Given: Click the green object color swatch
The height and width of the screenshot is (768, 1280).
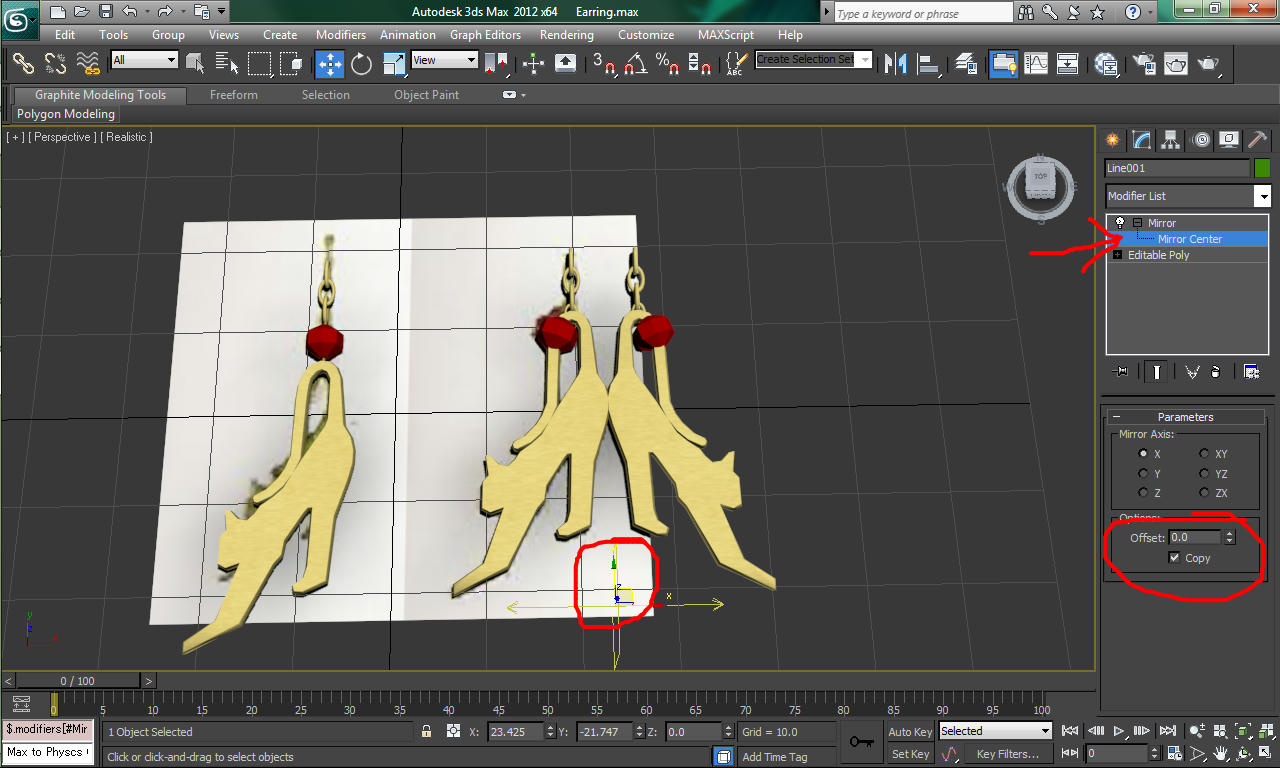Looking at the screenshot, I should (x=1262, y=168).
